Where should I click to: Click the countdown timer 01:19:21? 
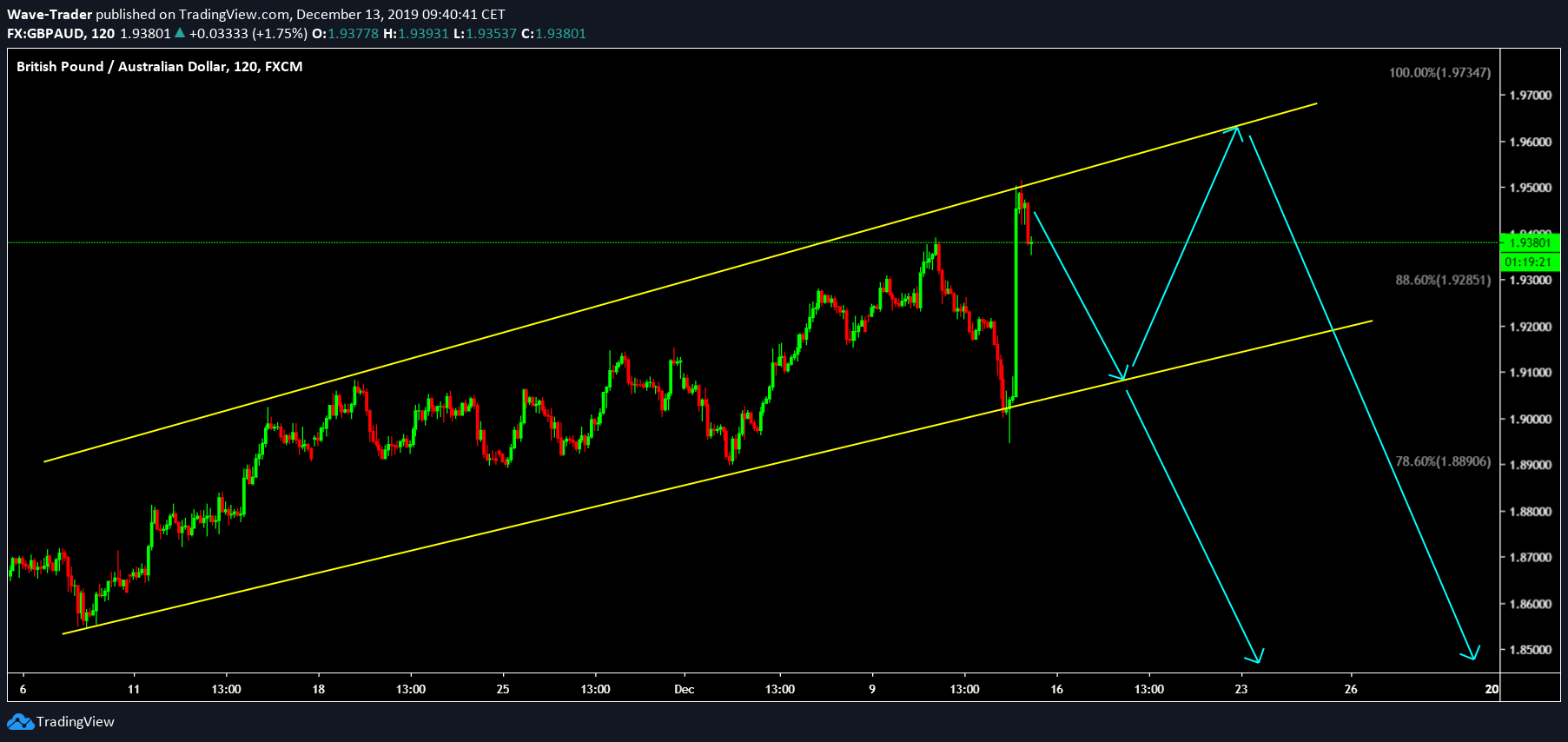(x=1530, y=262)
